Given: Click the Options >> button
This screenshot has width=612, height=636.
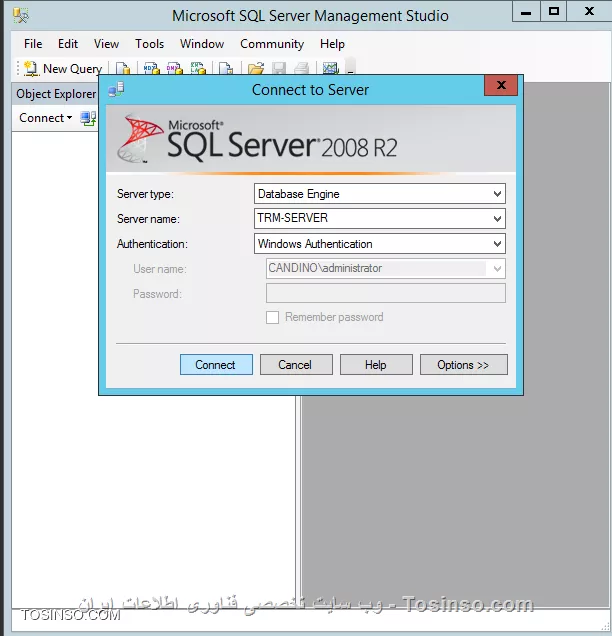Looking at the screenshot, I should pyautogui.click(x=464, y=365).
